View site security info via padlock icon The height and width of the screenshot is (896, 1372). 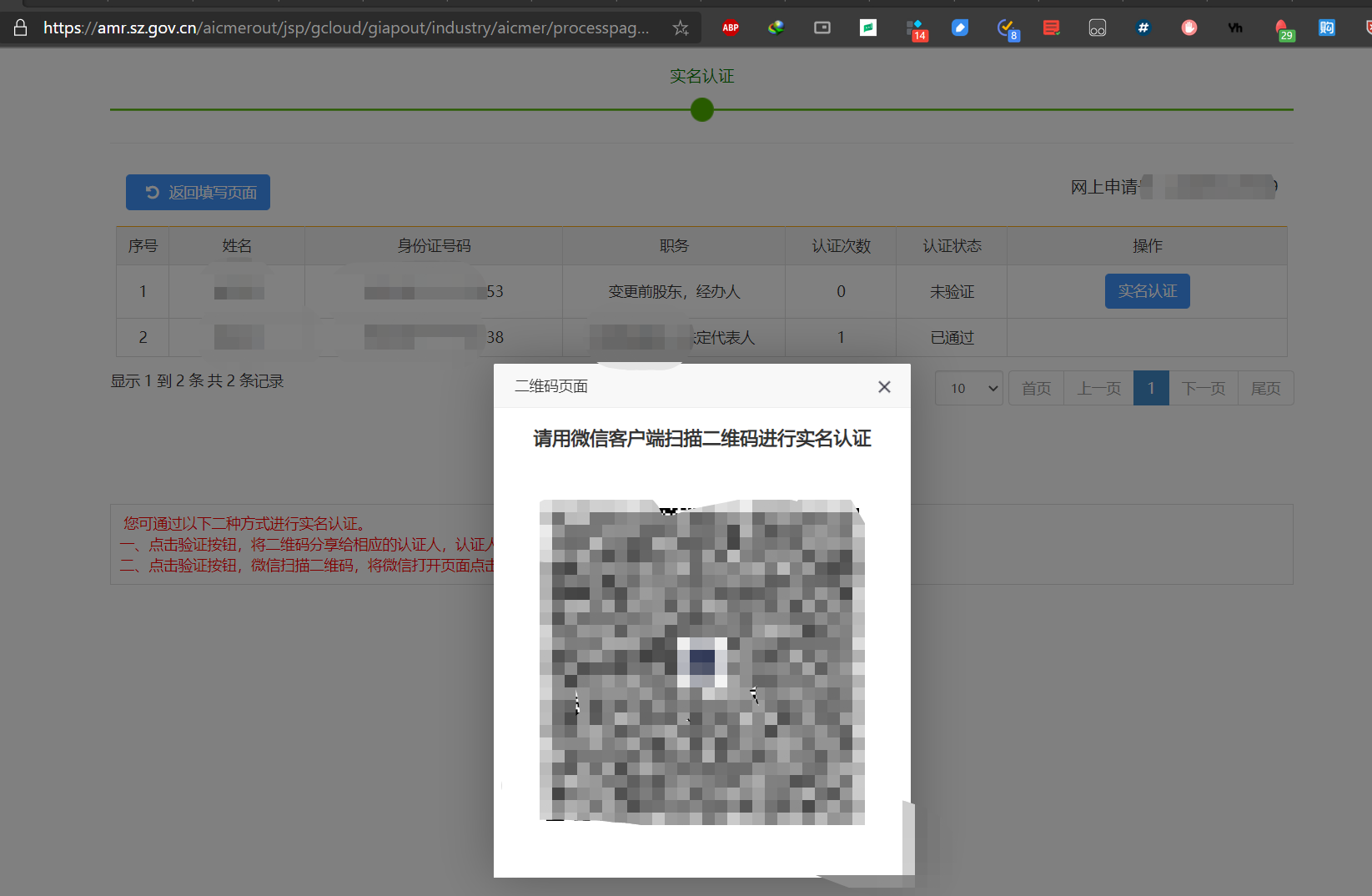(21, 28)
